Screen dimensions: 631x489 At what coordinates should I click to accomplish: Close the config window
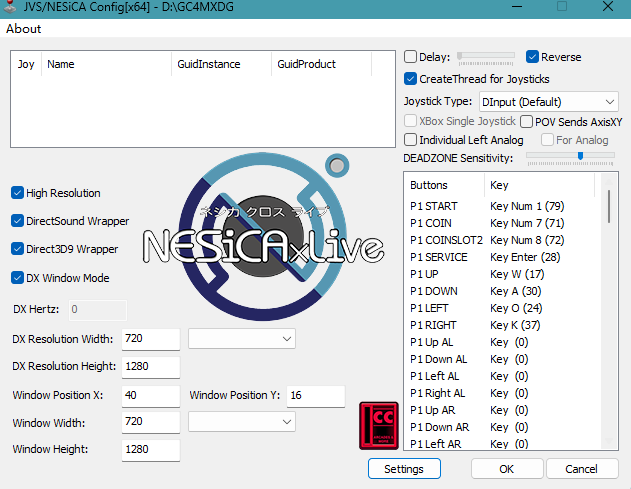[x=608, y=6]
